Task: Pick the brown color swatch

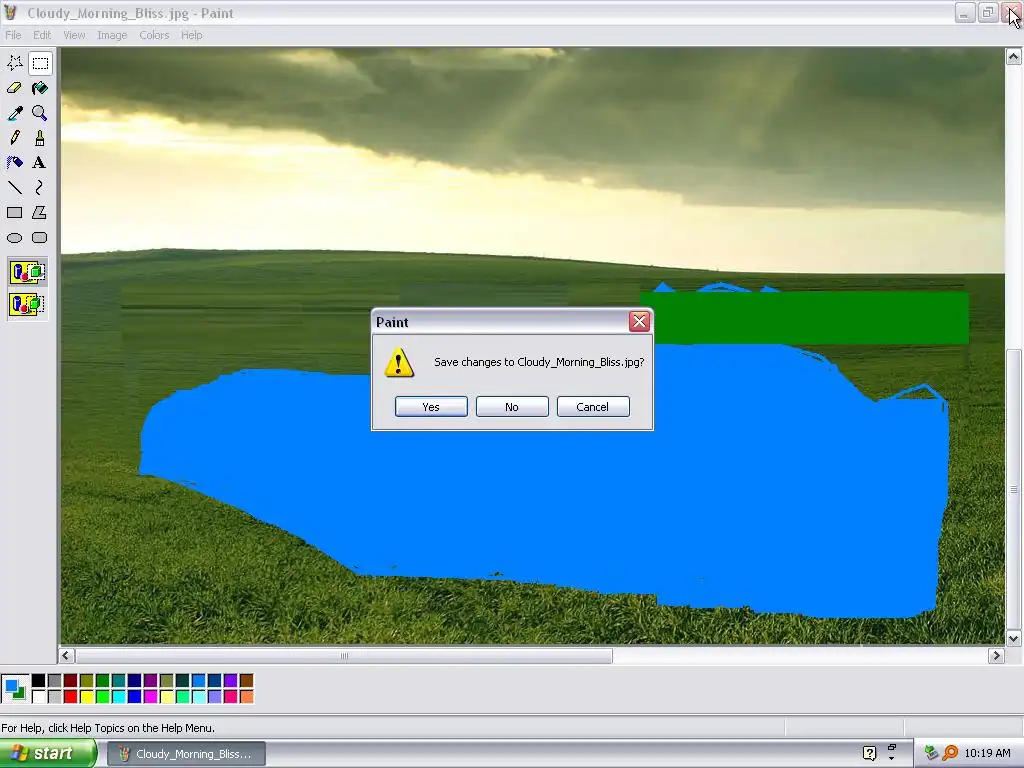Action: (x=246, y=681)
